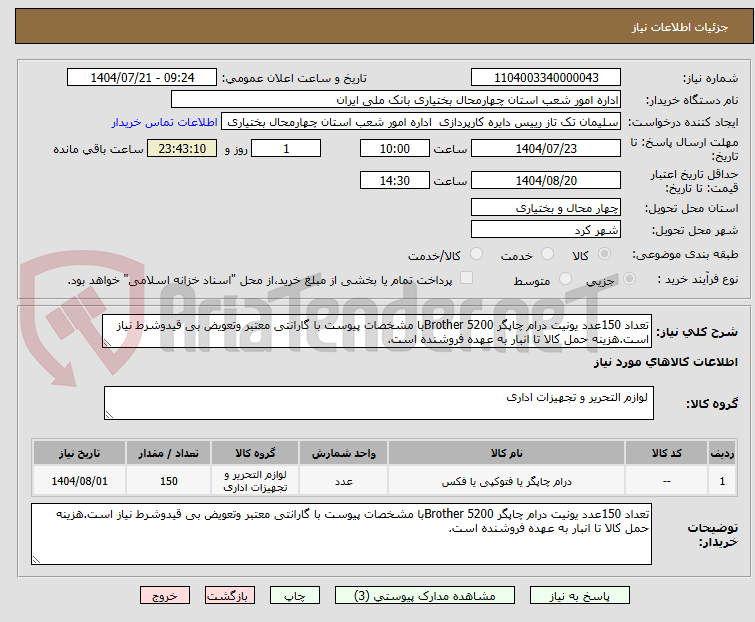Click the price validity date 1404/08/20 field
Image resolution: width=755 pixels, height=622 pixels.
(546, 180)
